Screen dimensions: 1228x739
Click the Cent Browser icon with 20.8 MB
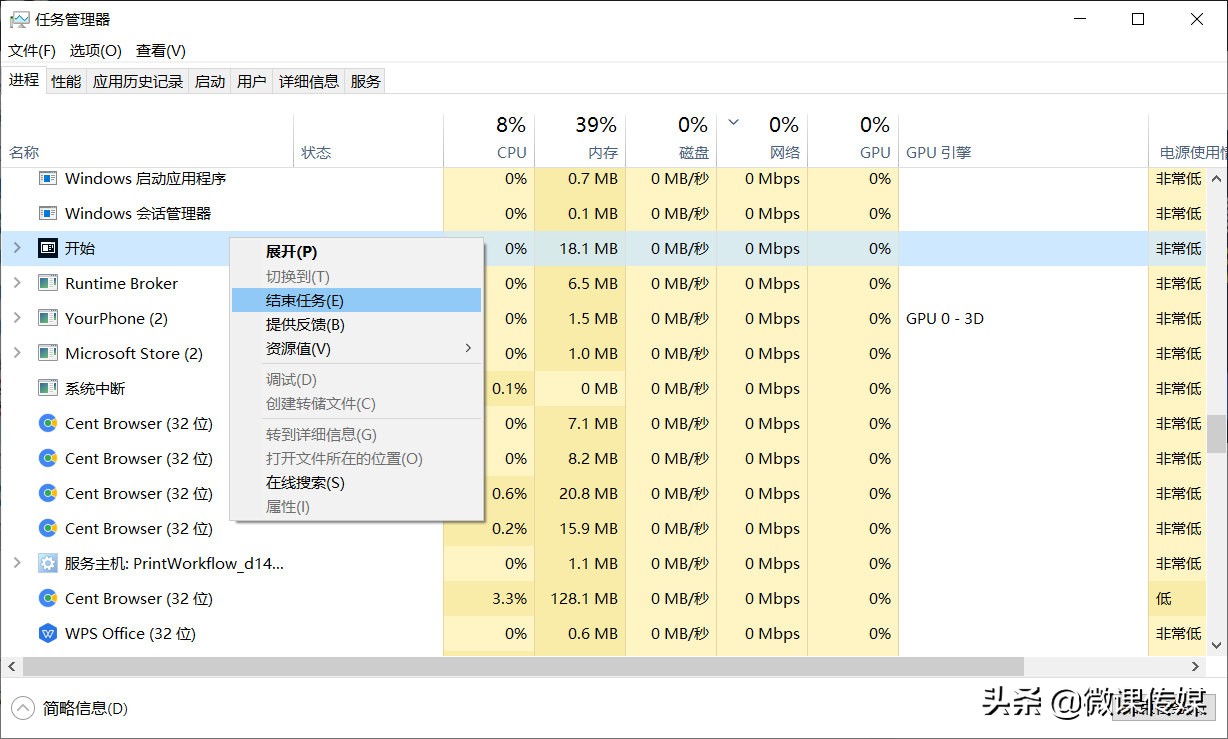click(x=47, y=494)
